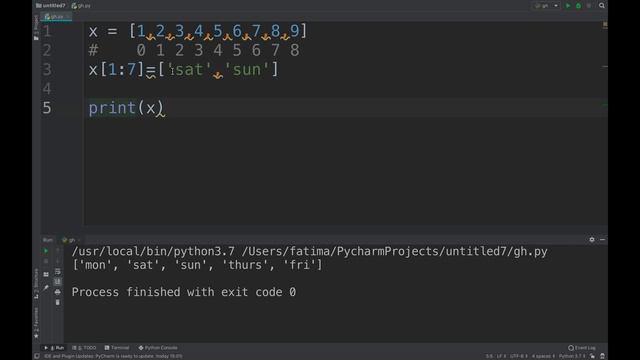Click cursor position indicator in status bar
Screen dimensions: 640x360
[x=489, y=356]
